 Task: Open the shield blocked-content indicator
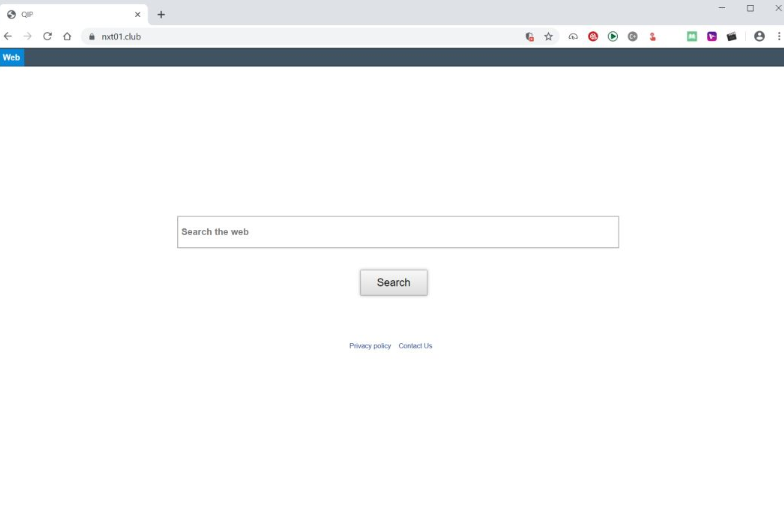[x=530, y=36]
